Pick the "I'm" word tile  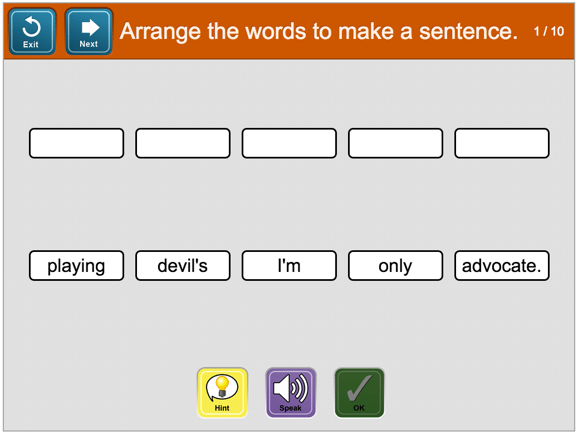(x=289, y=266)
